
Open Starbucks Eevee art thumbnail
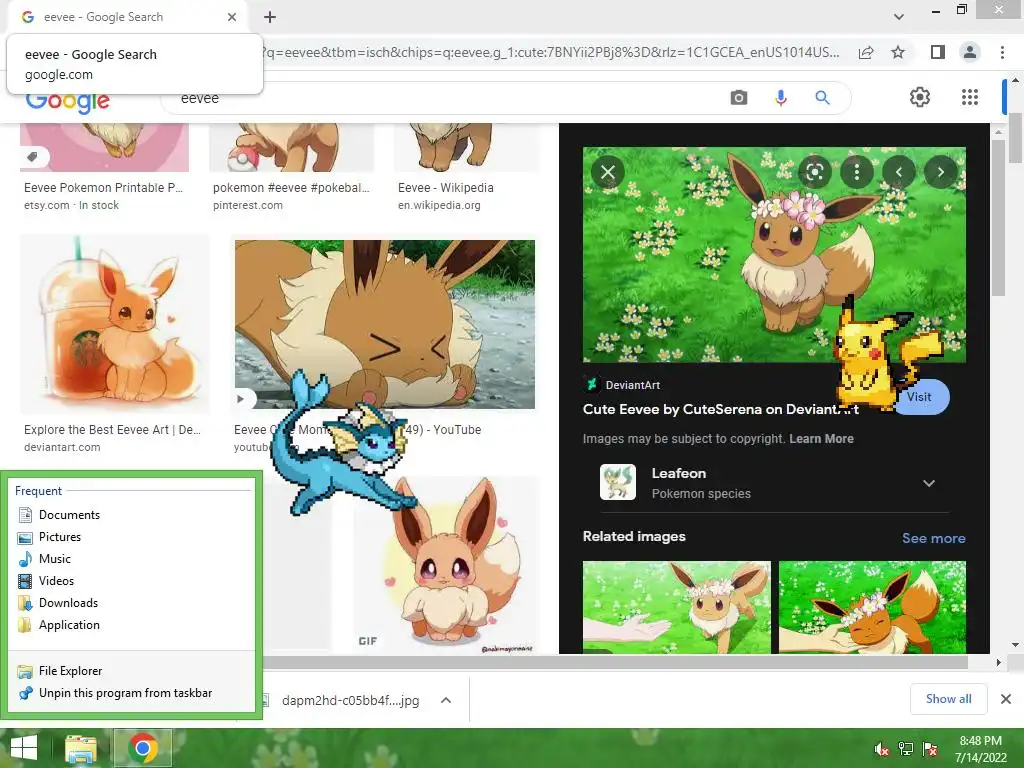click(x=114, y=324)
